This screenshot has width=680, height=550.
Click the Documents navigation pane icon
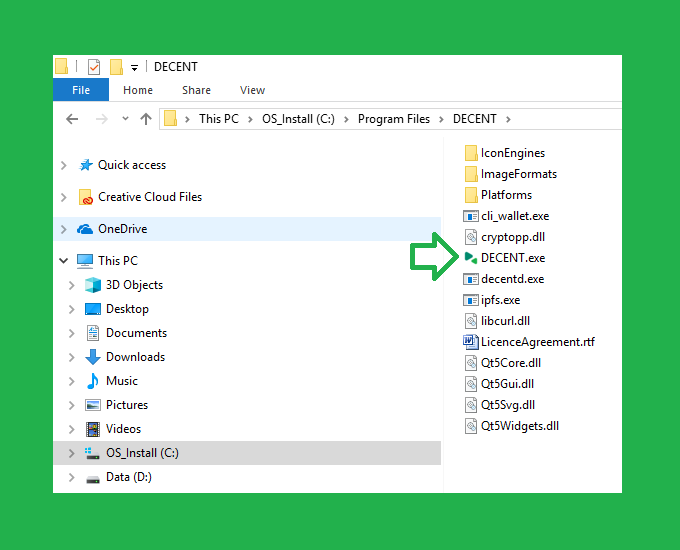(x=93, y=333)
